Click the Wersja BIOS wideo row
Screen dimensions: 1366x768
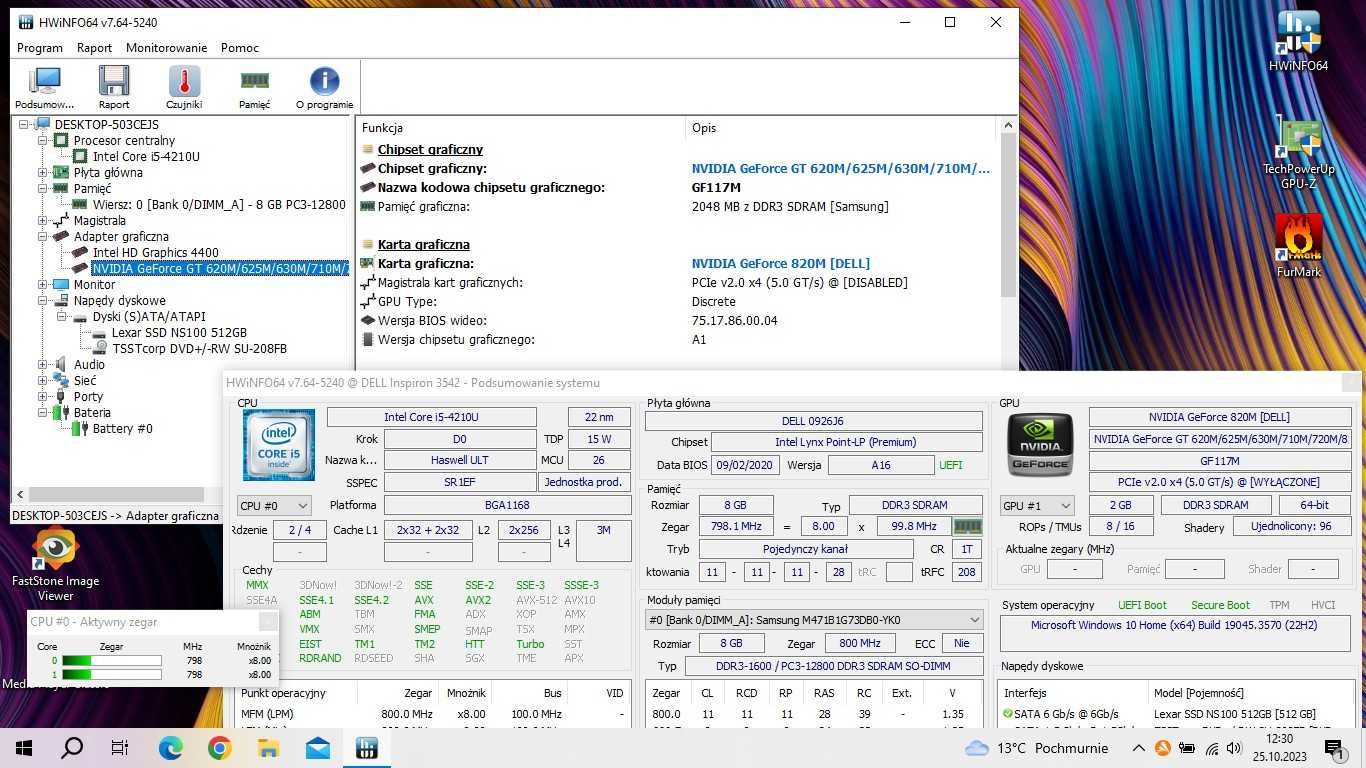pos(678,321)
